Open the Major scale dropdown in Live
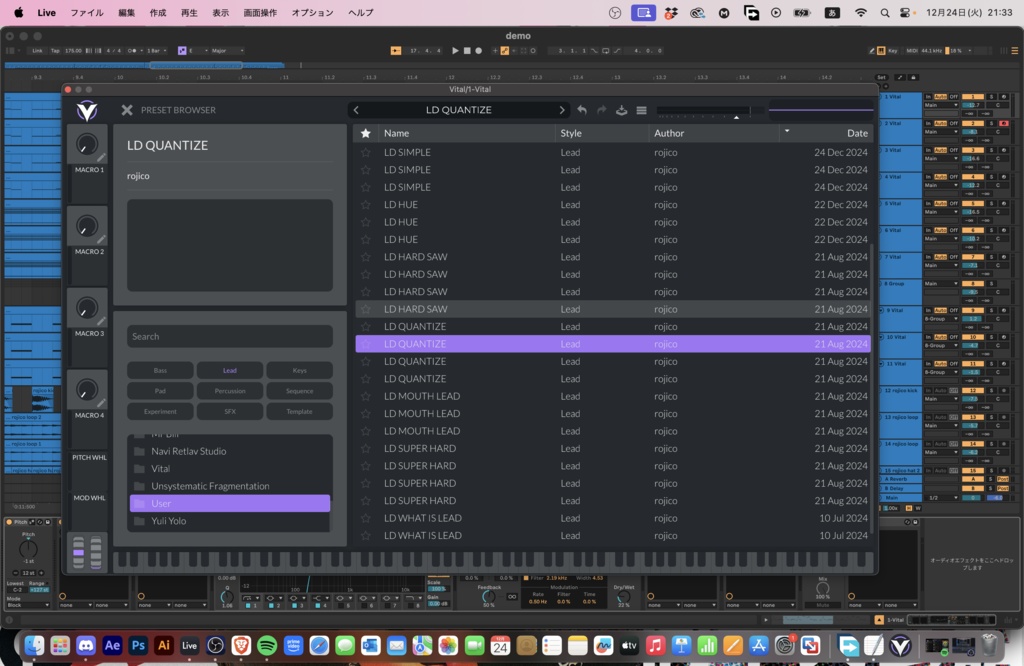The height and width of the screenshot is (666, 1024). click(227, 50)
